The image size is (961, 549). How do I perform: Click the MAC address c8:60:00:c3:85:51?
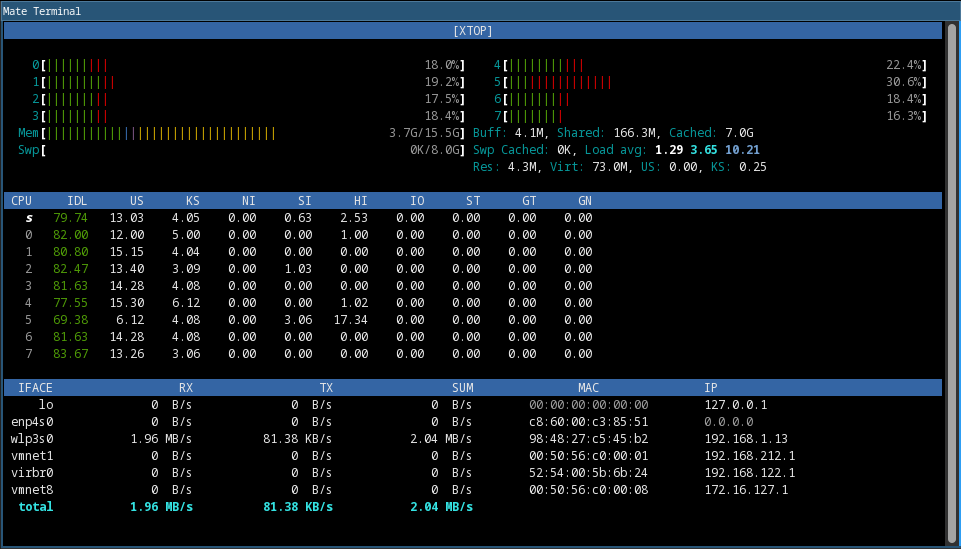point(588,422)
